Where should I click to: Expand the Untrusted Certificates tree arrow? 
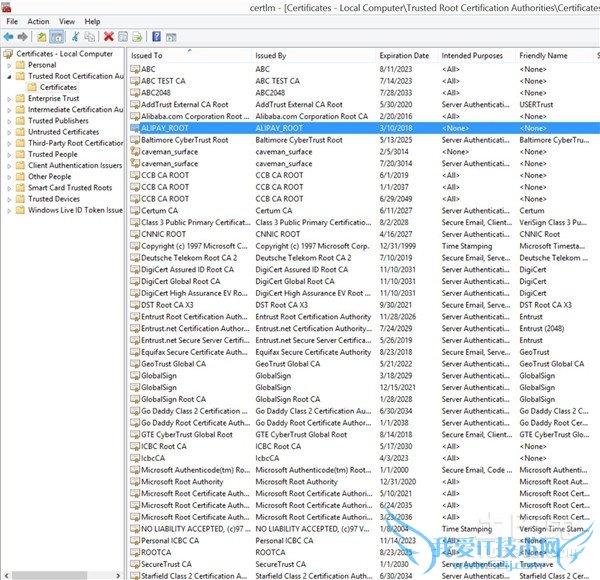click(8, 132)
